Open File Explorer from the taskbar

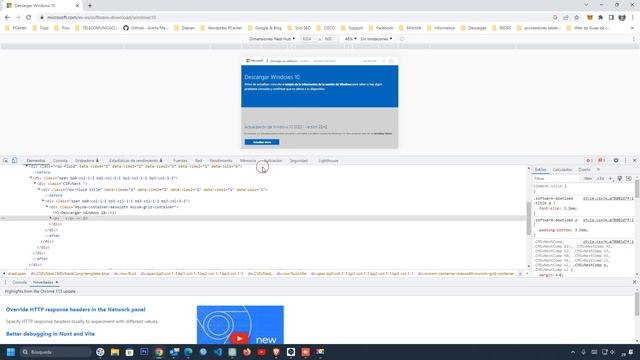[115, 352]
